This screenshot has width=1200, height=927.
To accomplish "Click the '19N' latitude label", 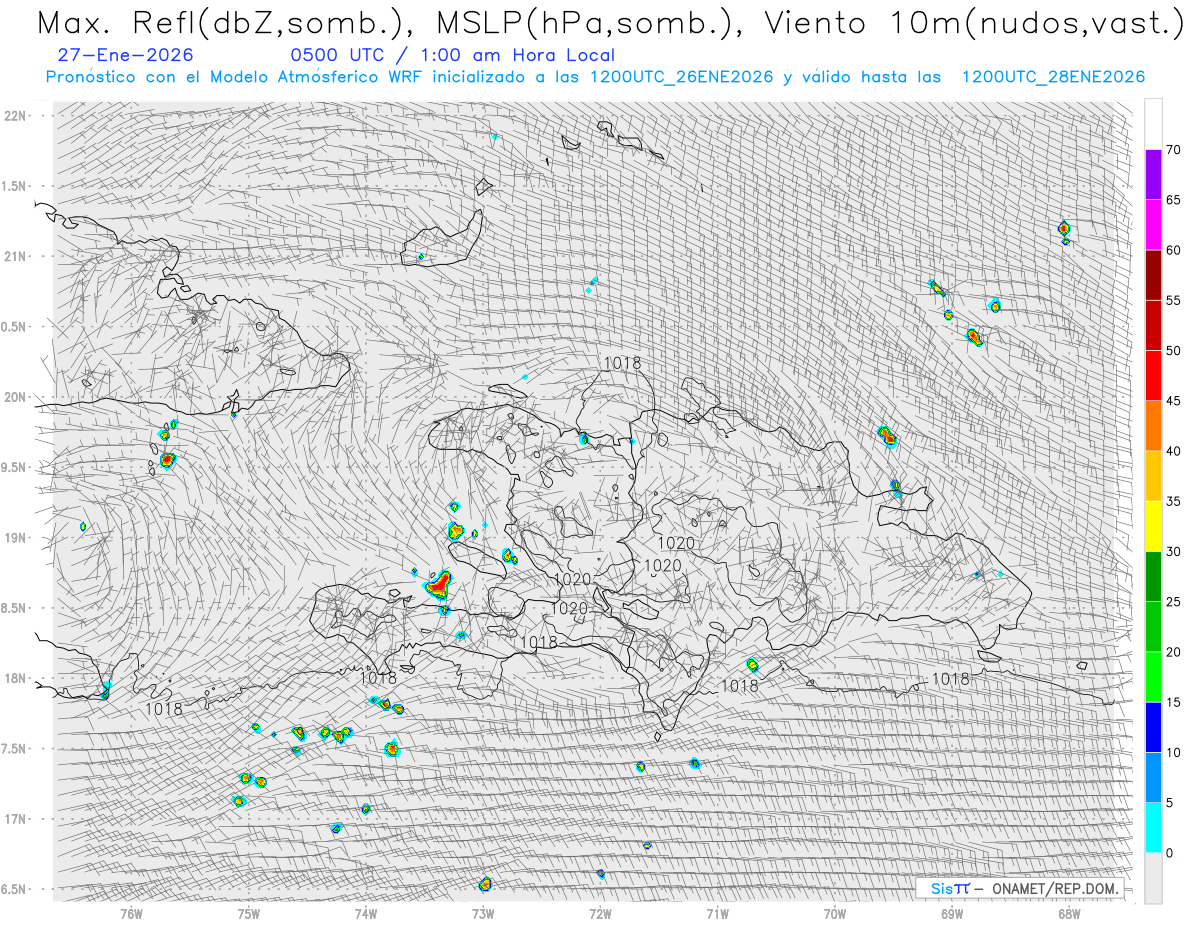I will tap(15, 538).
